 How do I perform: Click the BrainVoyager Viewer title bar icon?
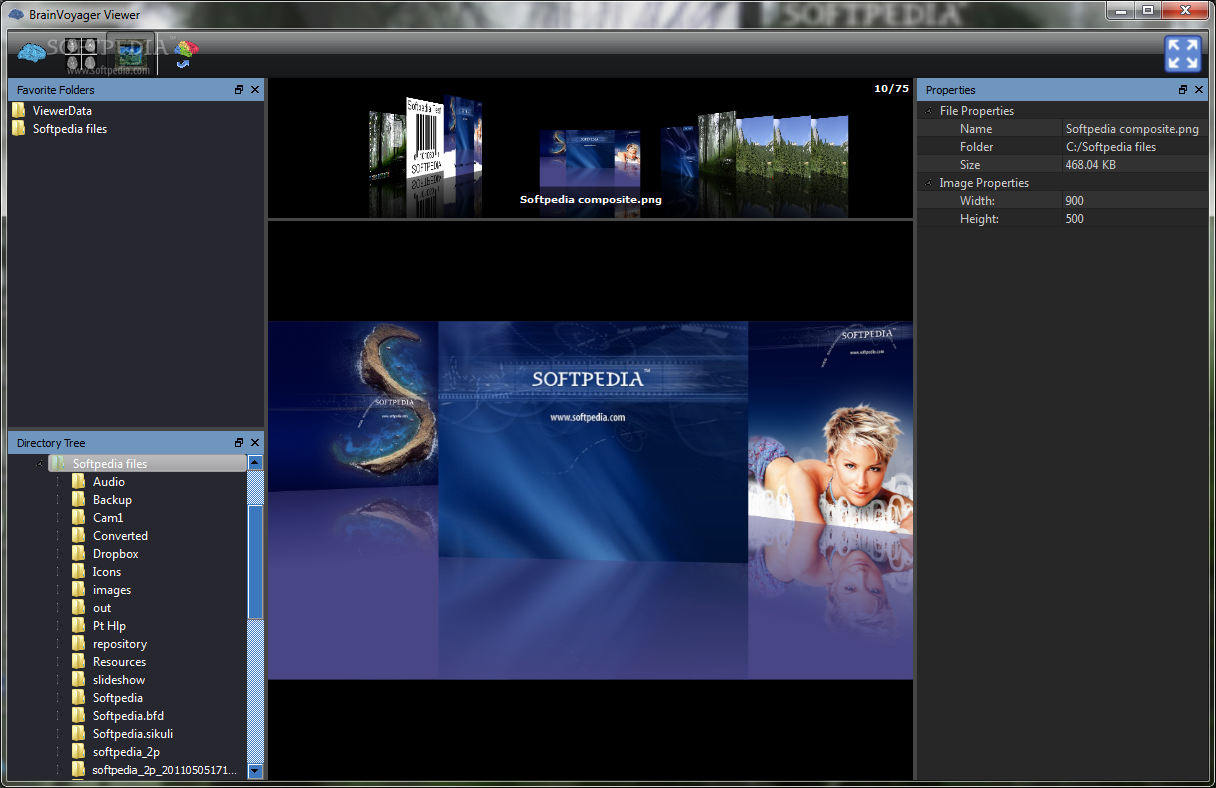[x=15, y=14]
